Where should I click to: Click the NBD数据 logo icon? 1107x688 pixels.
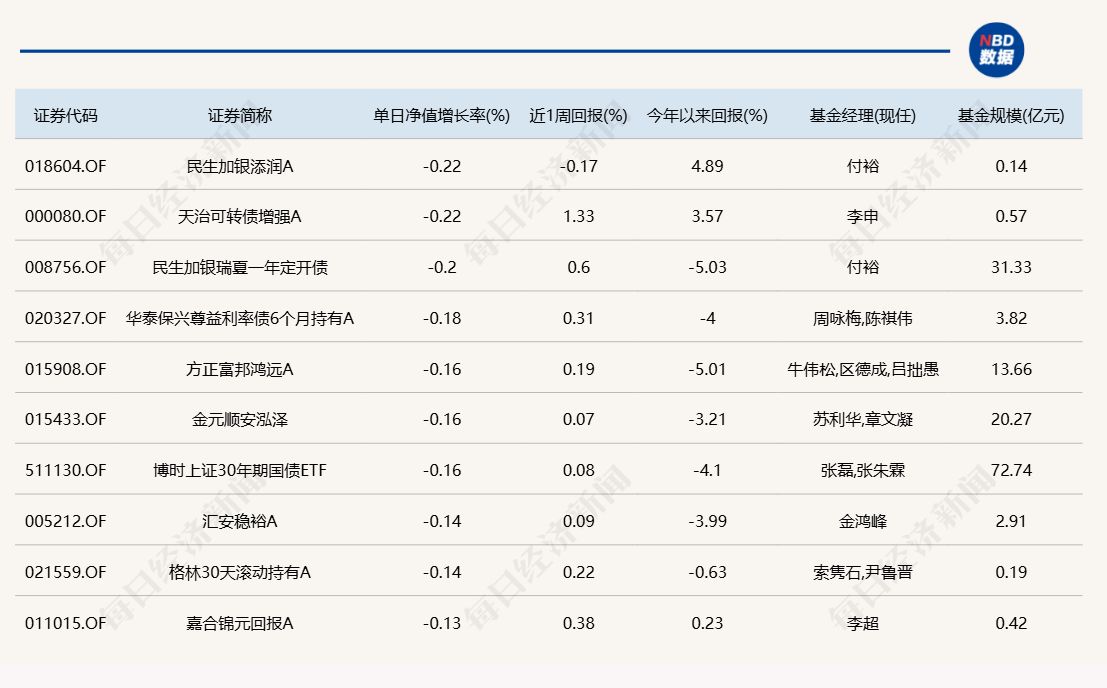point(996,49)
